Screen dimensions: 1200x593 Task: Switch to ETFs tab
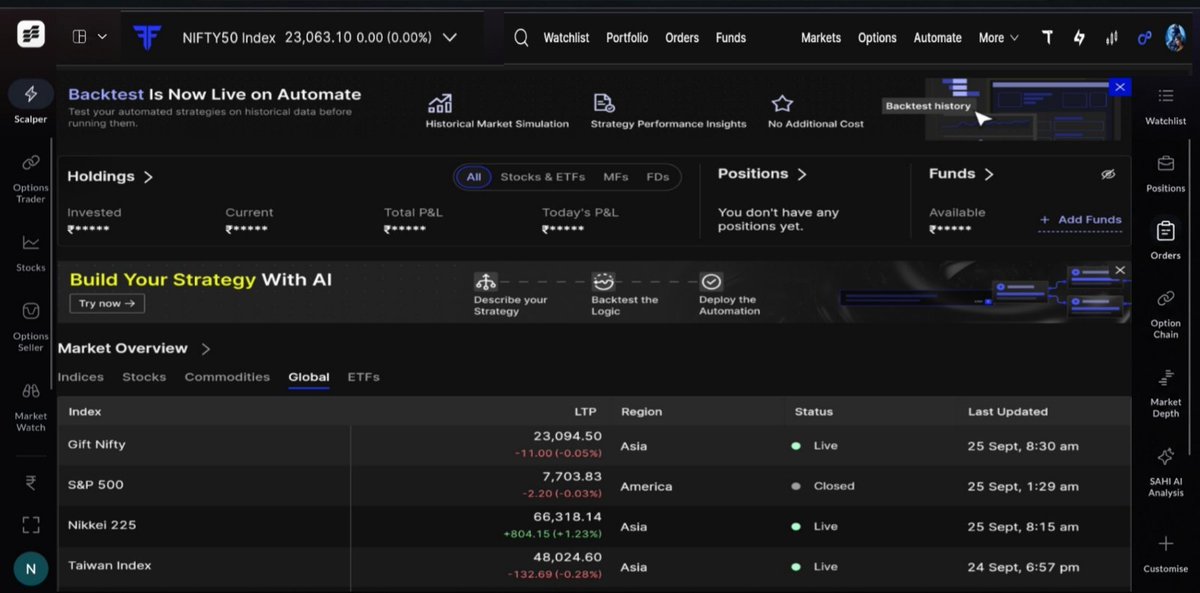(363, 377)
